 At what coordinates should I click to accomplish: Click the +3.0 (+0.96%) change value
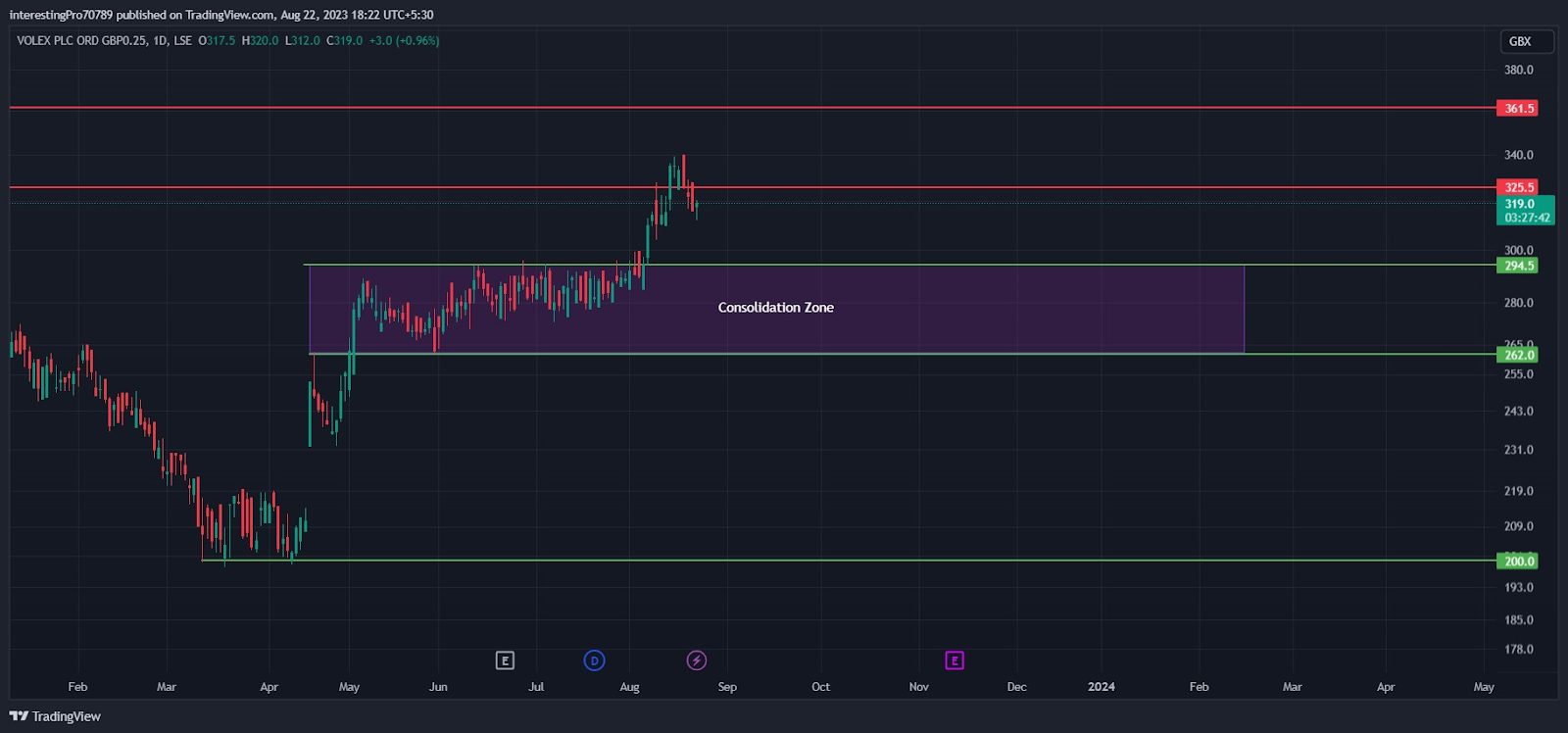[404, 41]
